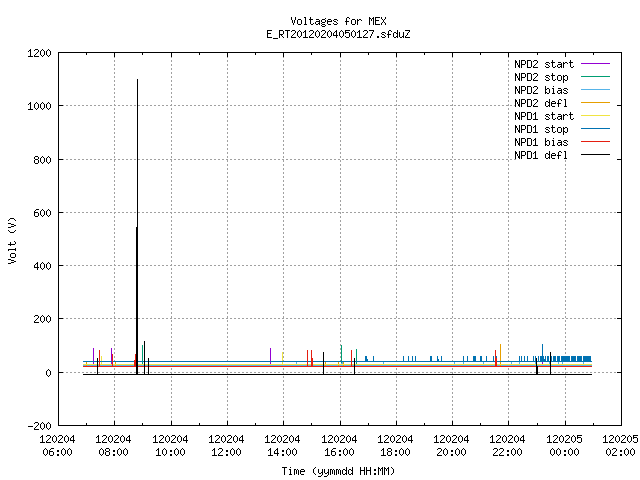Click the 120204 08:00 x-axis label
Screen dimensions: 640x480
click(113, 446)
